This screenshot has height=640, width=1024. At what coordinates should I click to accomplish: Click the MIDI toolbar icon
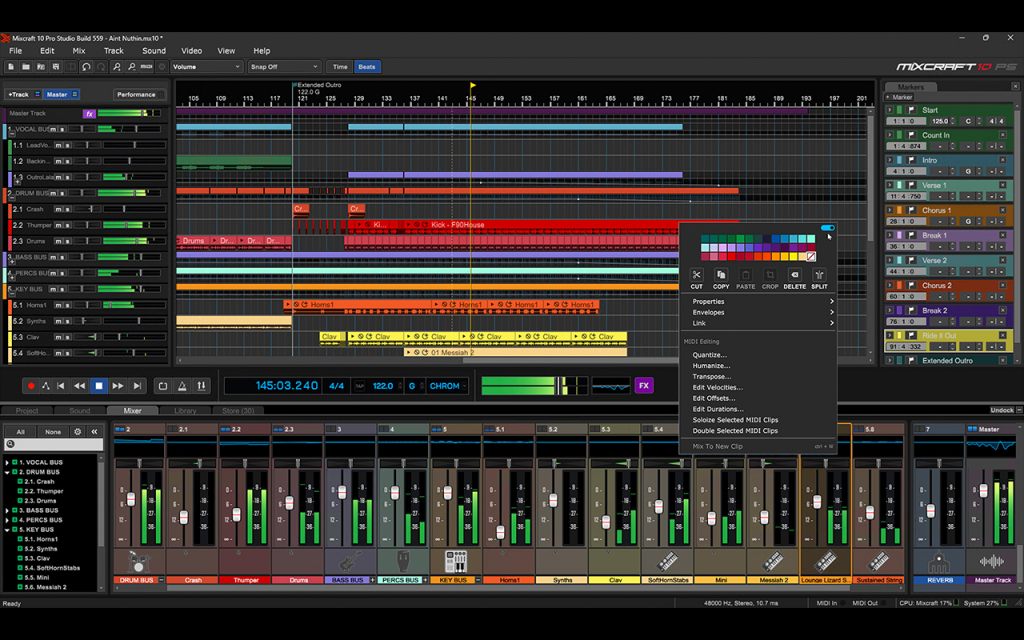pyautogui.click(x=146, y=67)
